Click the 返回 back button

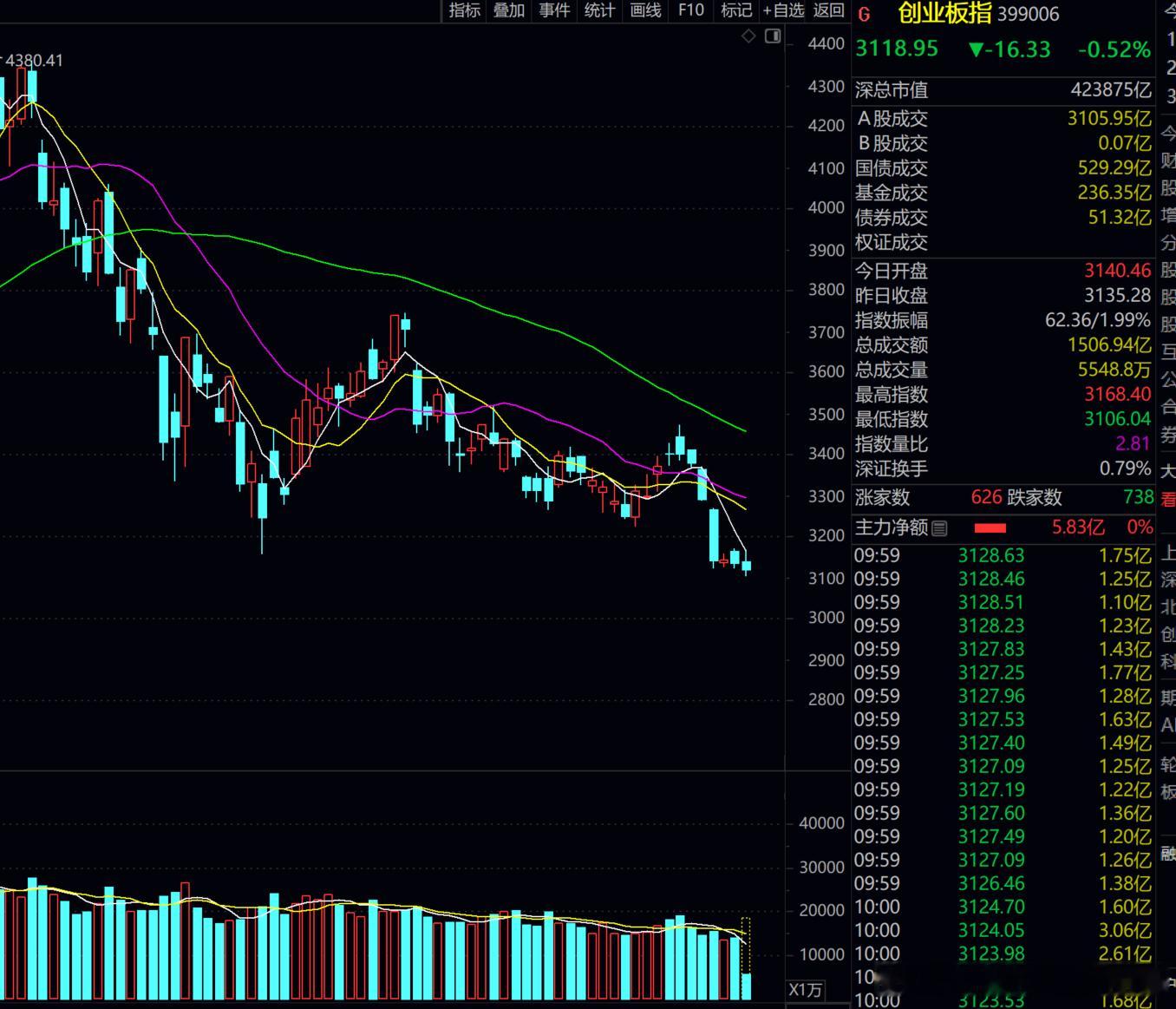click(829, 10)
